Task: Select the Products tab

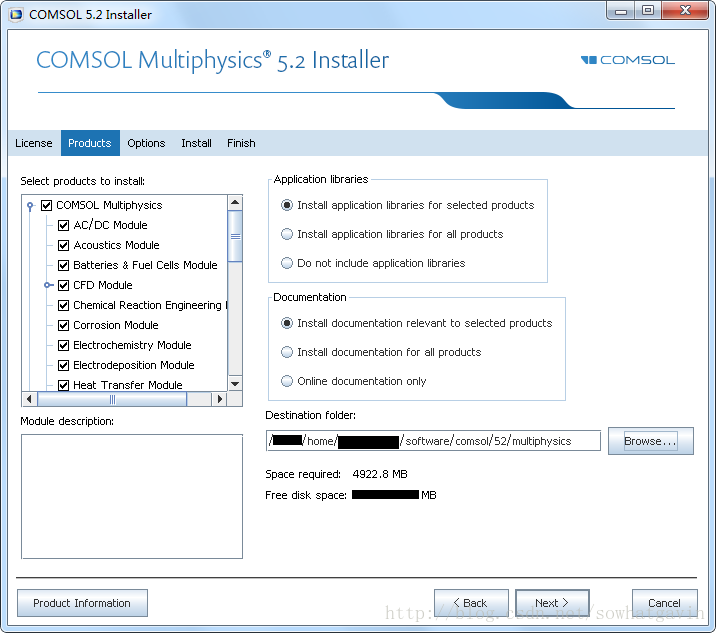Action: click(90, 143)
